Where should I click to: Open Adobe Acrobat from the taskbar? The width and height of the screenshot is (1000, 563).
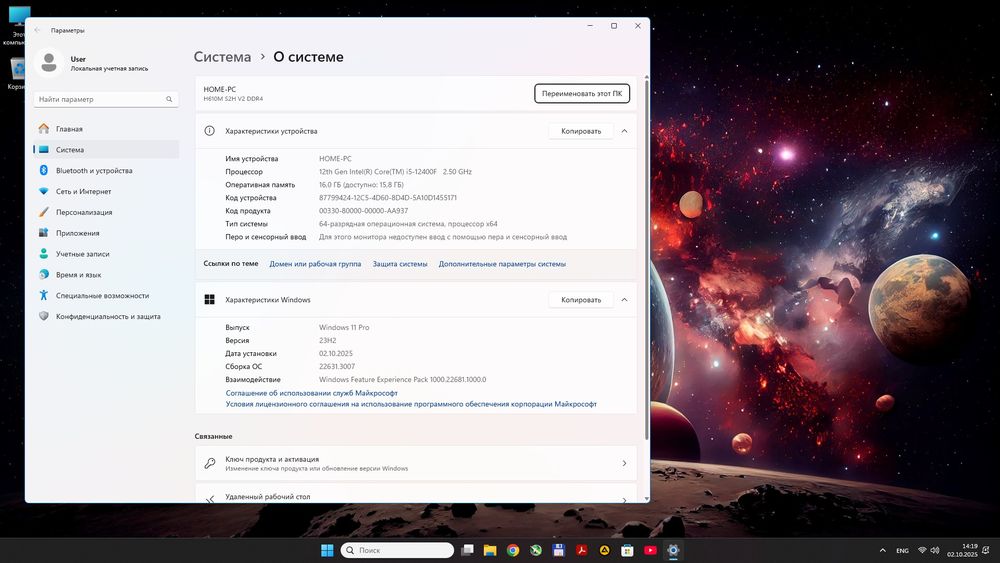pos(582,550)
